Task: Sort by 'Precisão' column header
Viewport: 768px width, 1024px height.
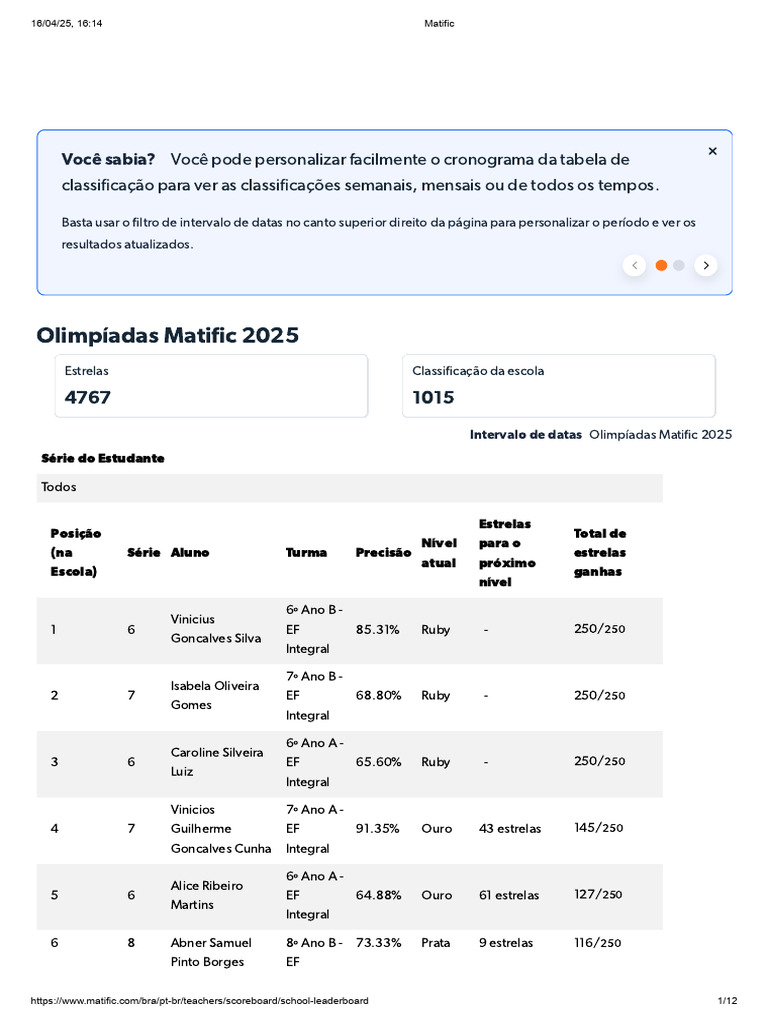Action: coord(383,552)
